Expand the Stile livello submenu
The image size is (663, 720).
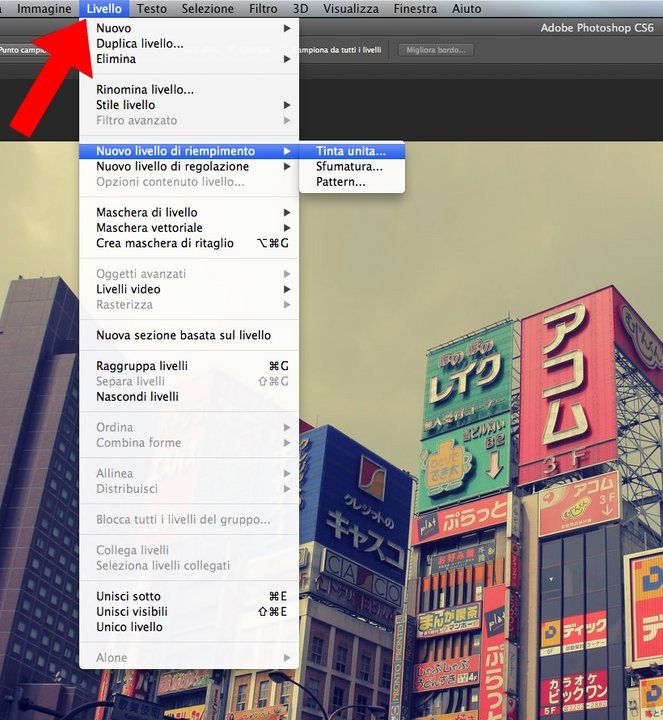point(189,105)
